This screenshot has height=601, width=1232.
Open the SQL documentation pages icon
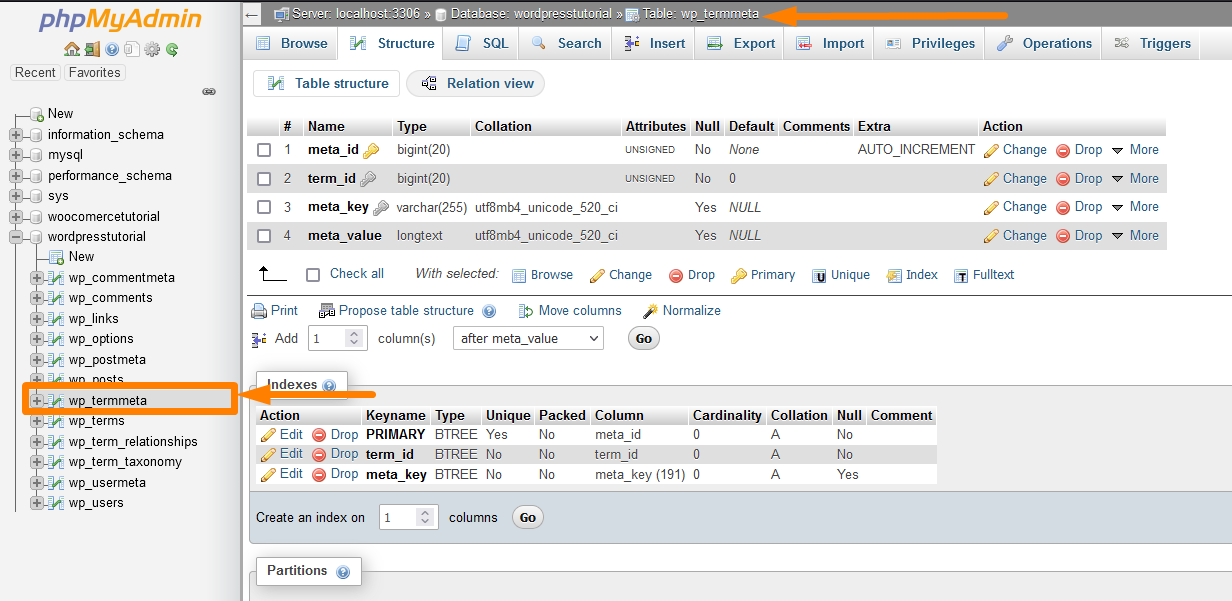click(131, 49)
